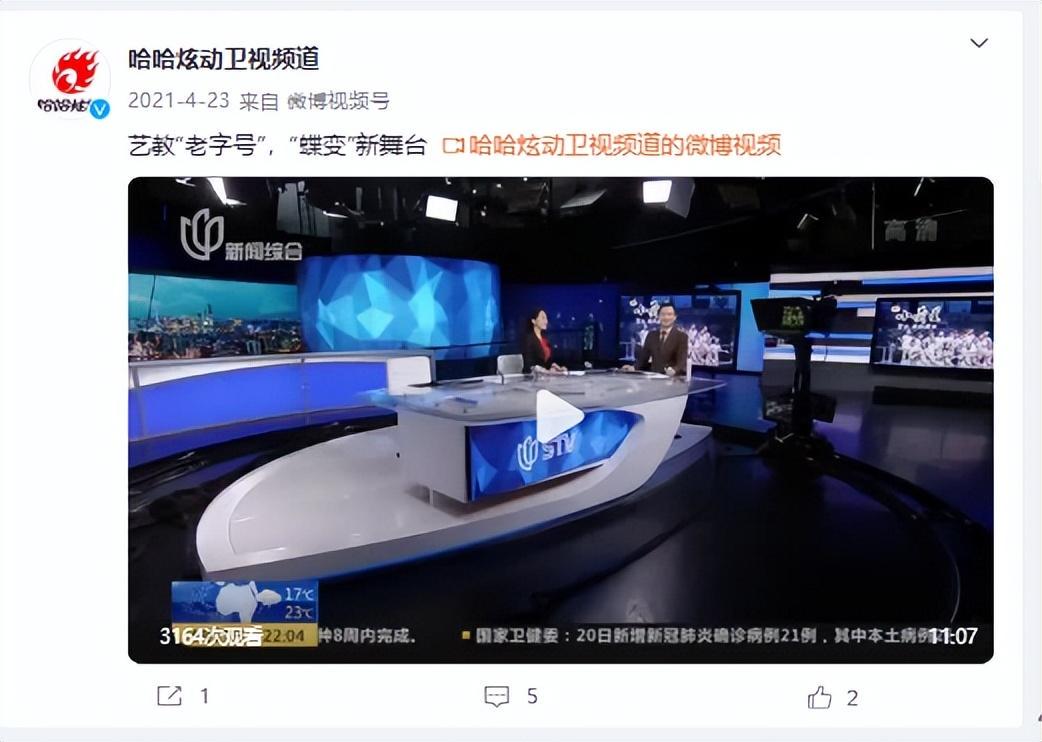Expand the post options chevron

click(979, 43)
